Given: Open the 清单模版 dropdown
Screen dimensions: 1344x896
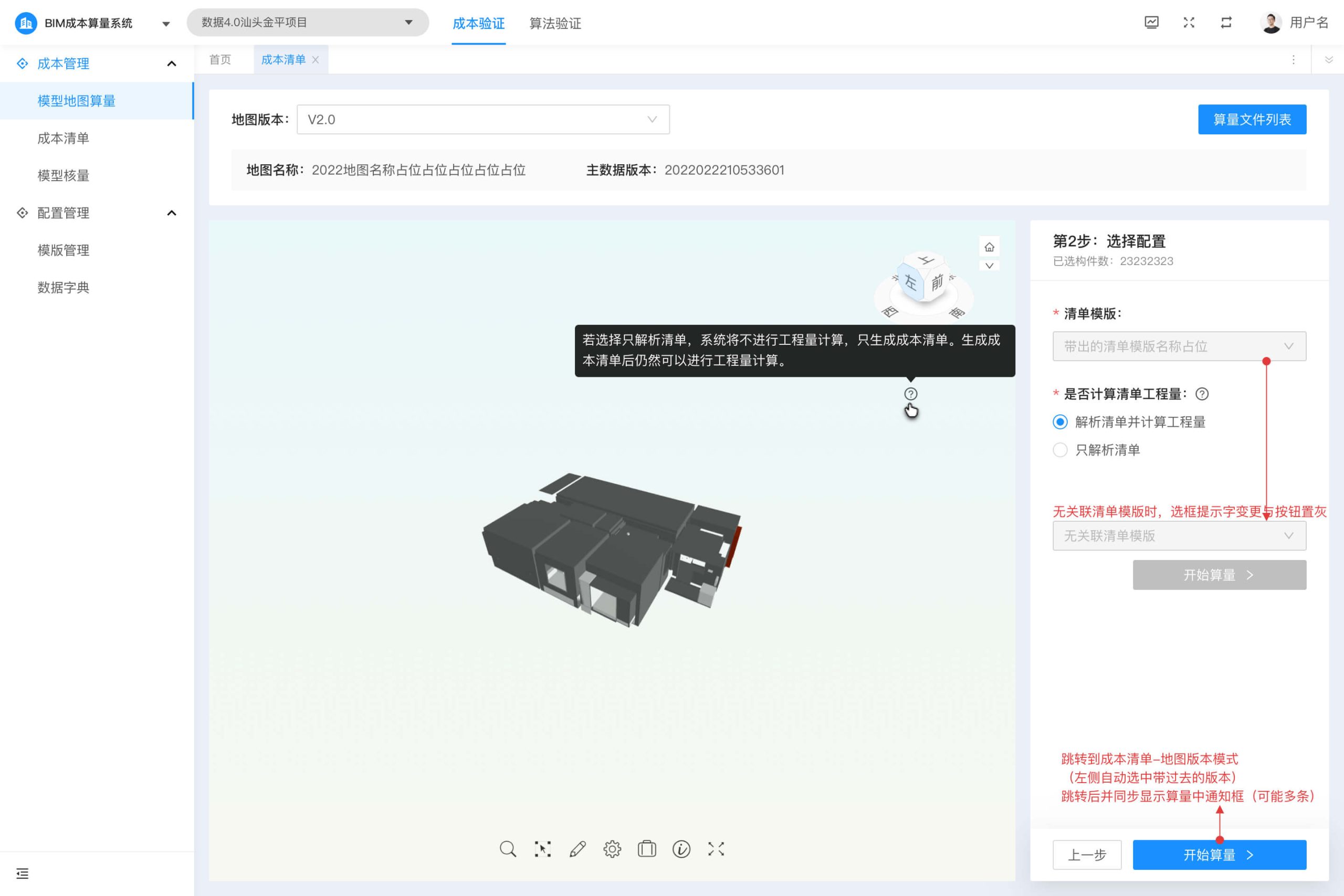Looking at the screenshot, I should (1179, 346).
